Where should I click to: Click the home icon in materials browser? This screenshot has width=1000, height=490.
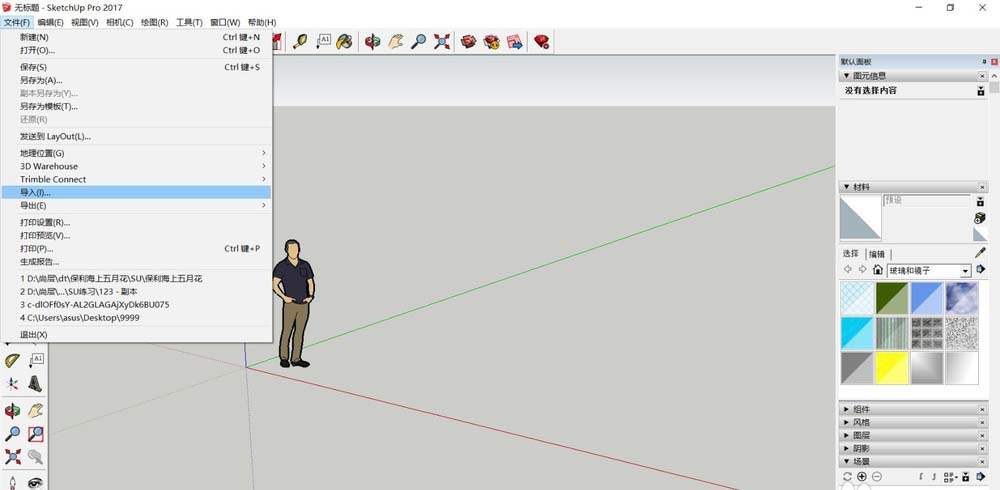click(878, 270)
